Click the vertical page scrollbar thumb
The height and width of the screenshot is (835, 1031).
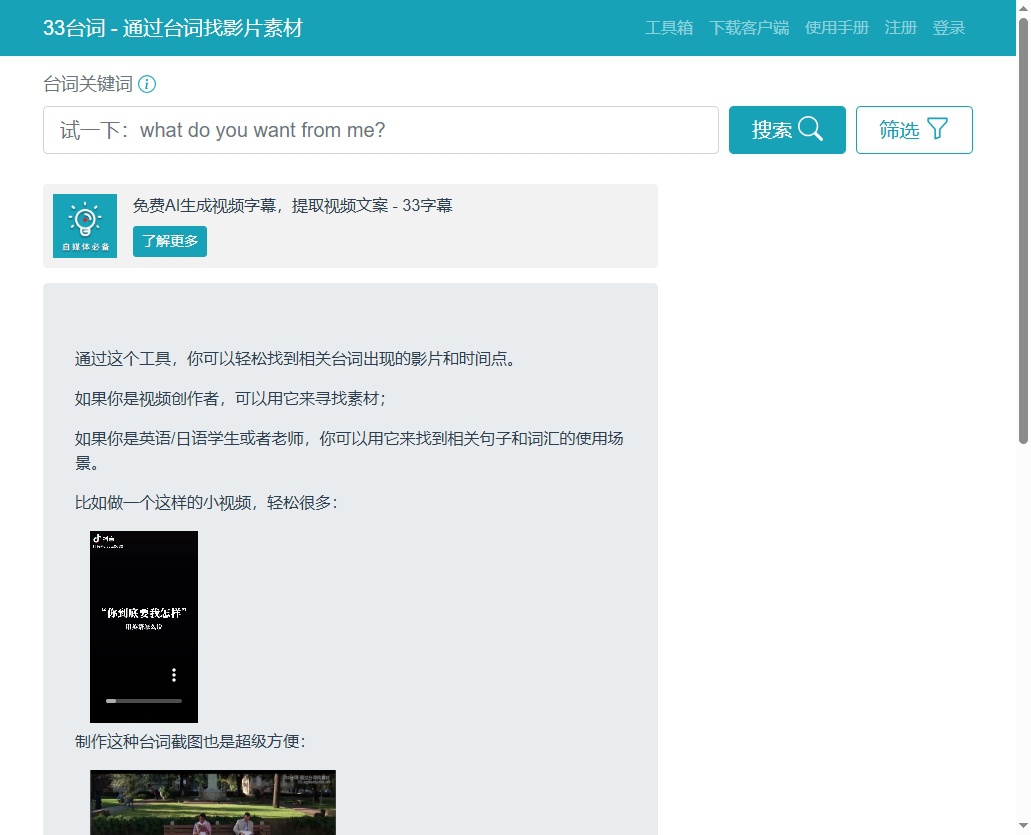coord(1023,230)
